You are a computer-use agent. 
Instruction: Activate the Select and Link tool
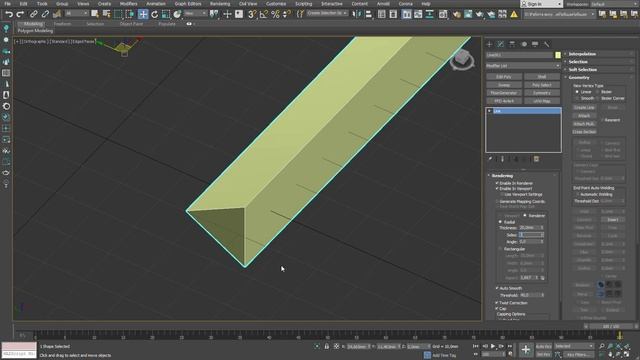tap(33, 14)
